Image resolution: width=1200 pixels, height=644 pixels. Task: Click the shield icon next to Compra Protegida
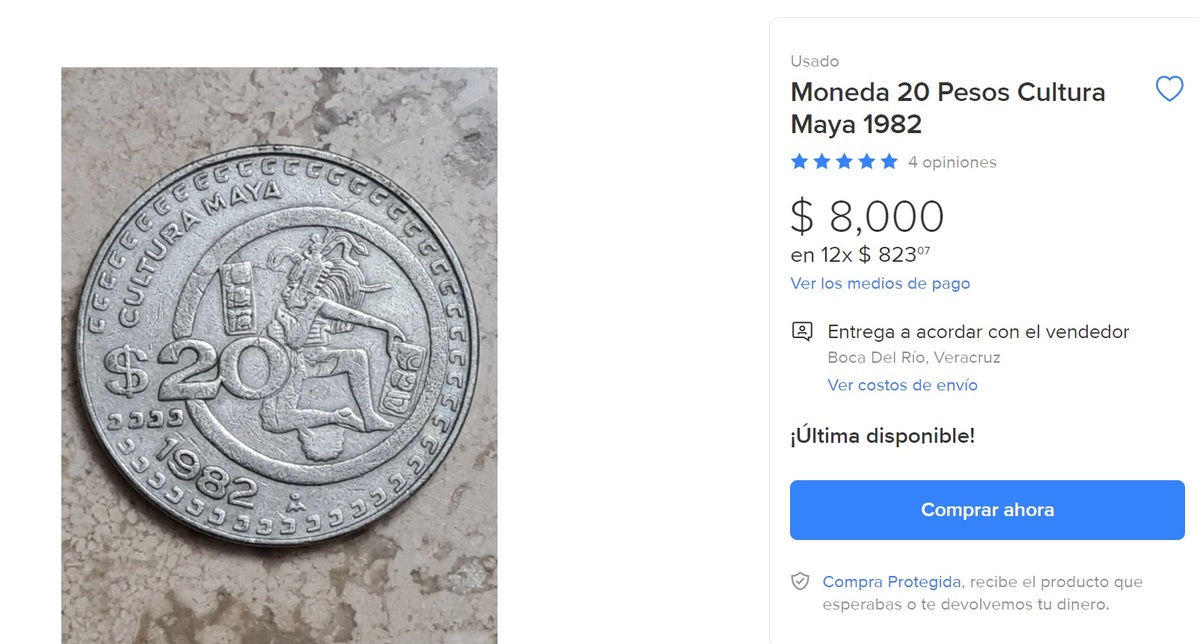(800, 581)
